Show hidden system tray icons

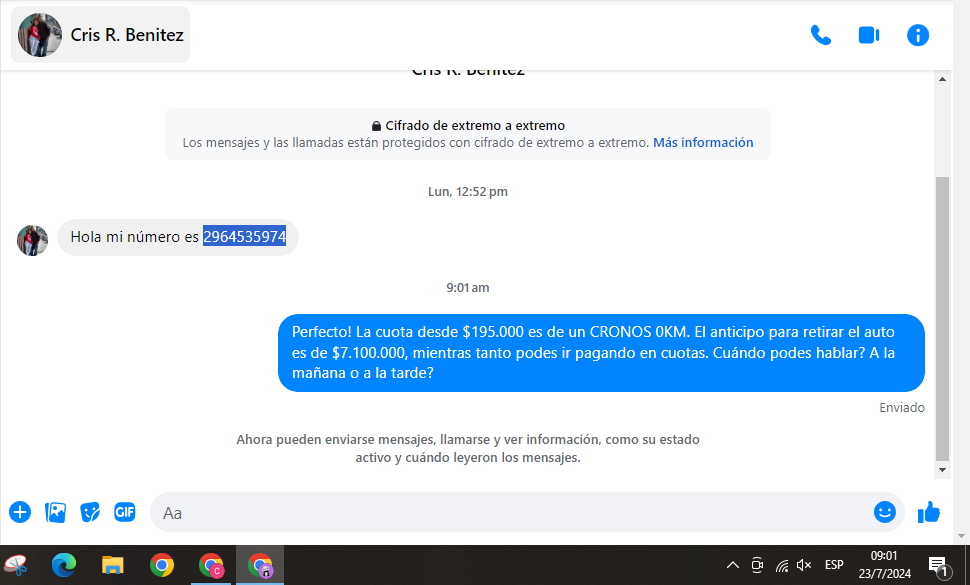[732, 565]
